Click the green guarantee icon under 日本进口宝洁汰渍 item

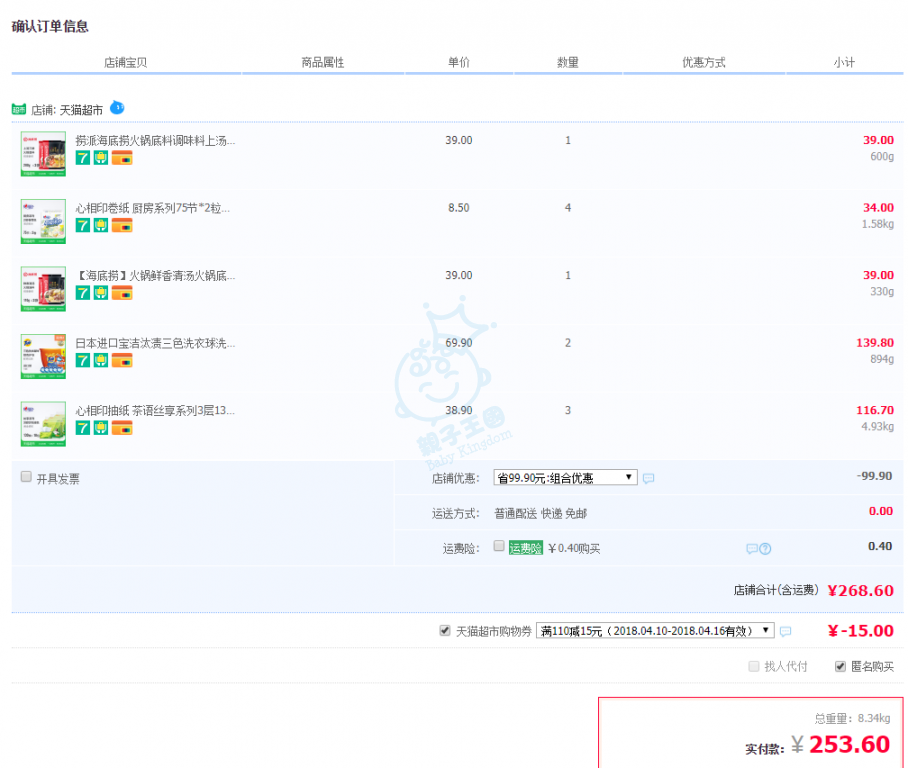[x=101, y=360]
